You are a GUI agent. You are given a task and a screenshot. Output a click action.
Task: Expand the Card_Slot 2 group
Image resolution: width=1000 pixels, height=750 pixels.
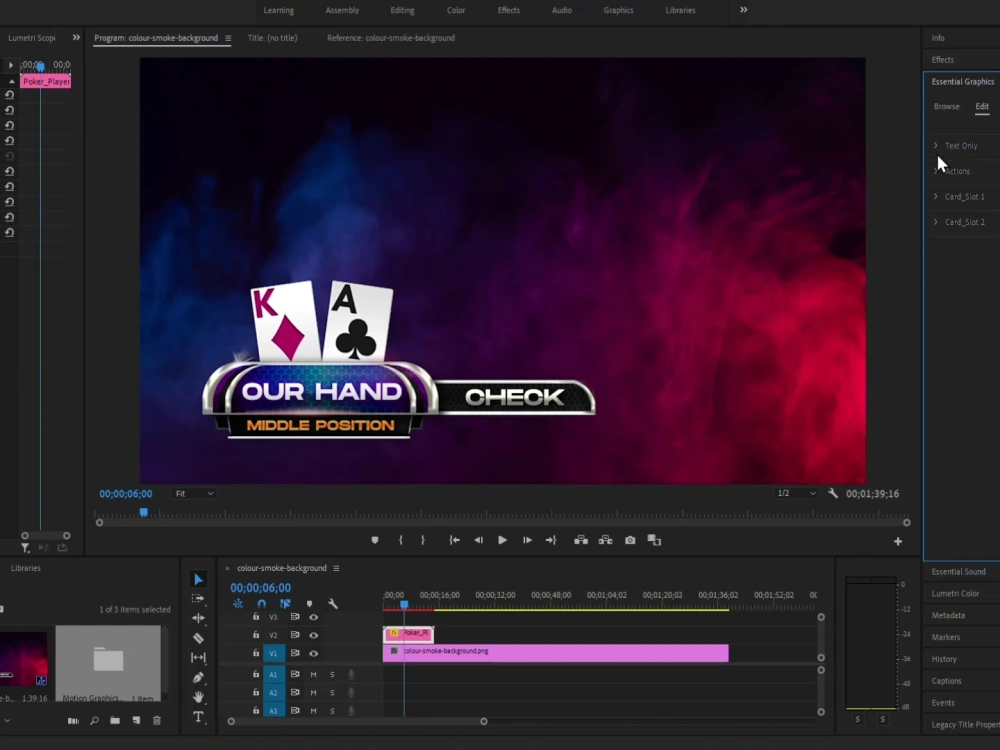(x=936, y=222)
